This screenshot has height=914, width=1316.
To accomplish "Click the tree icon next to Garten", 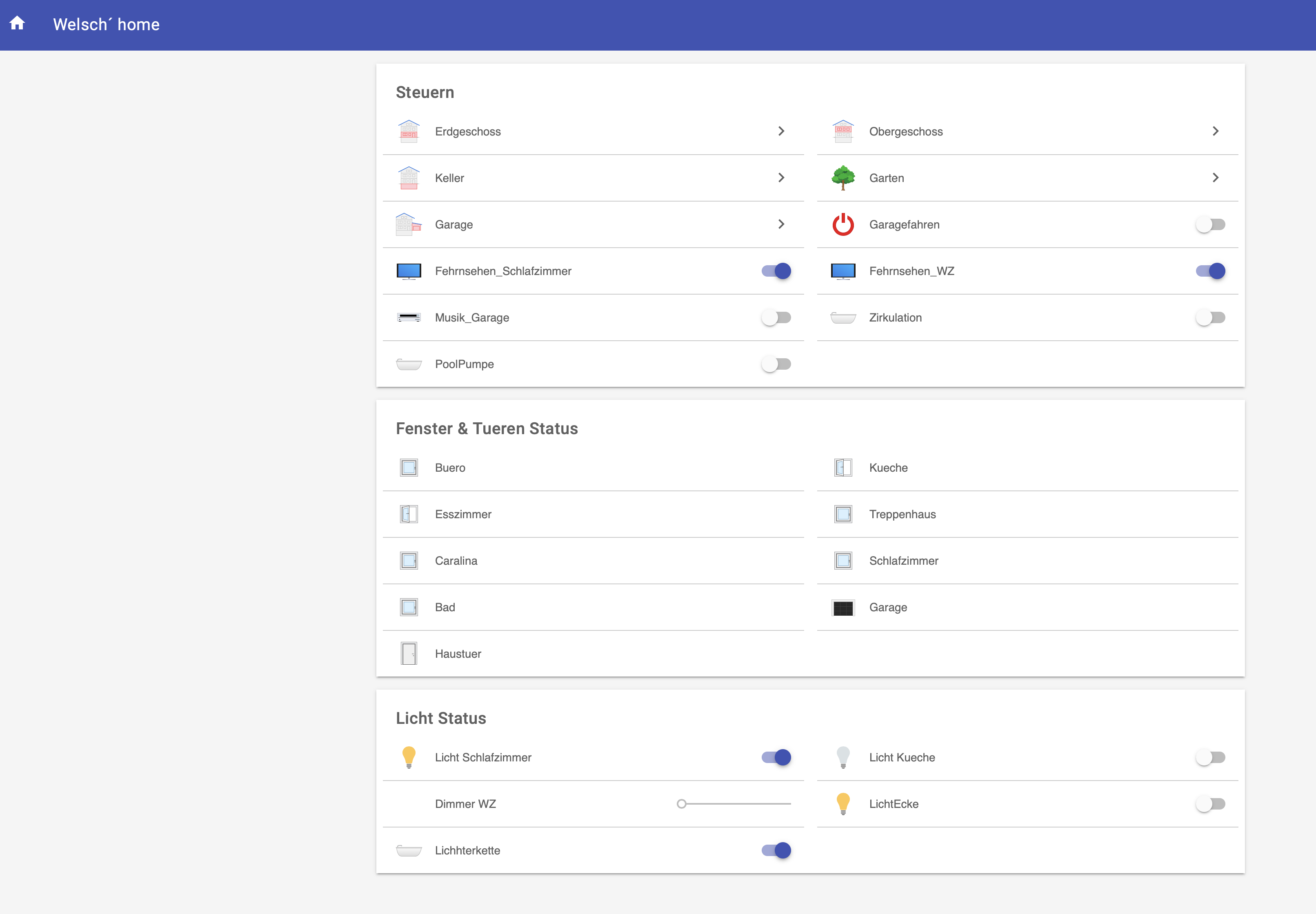I will (x=843, y=178).
